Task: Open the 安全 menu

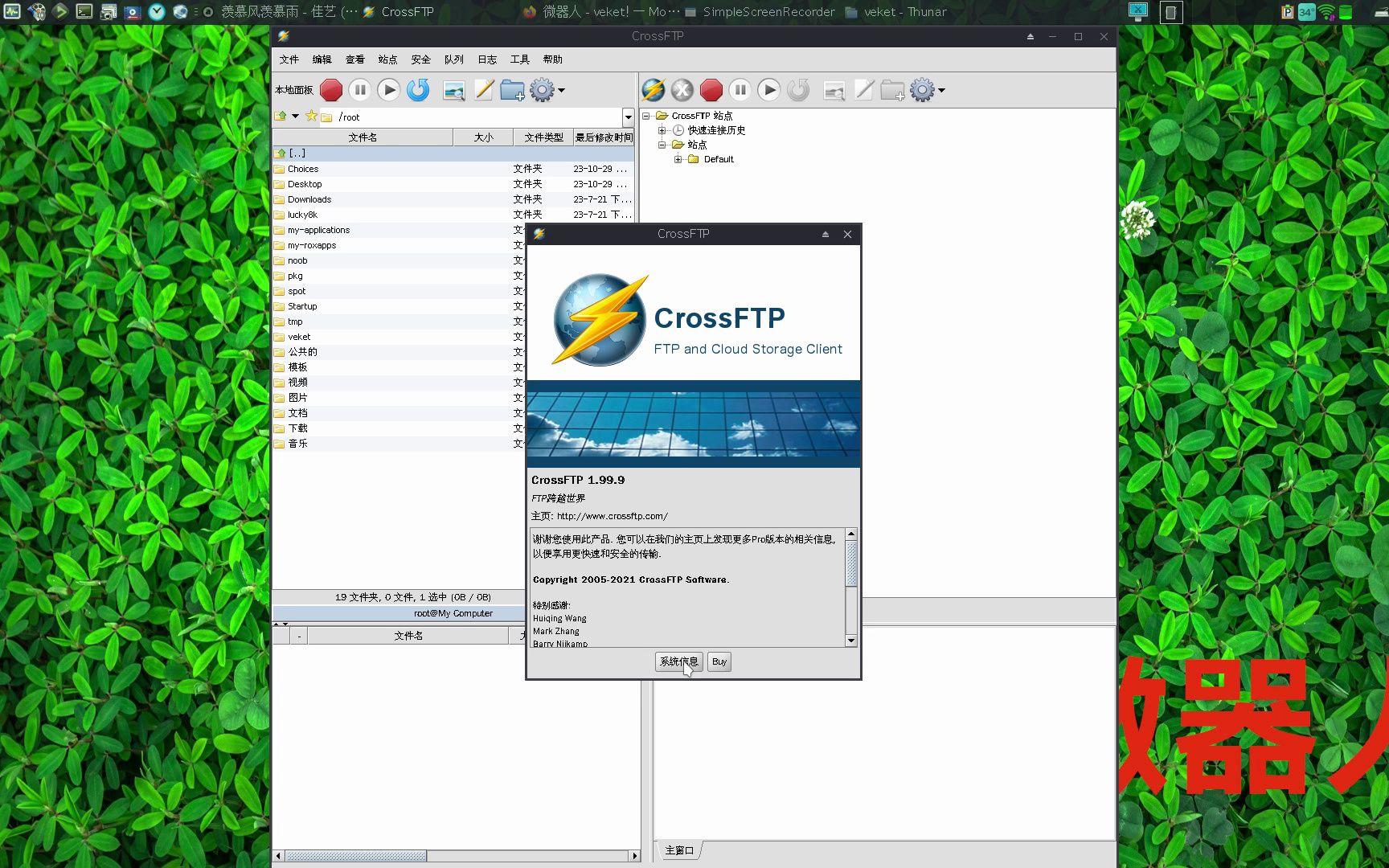Action: coord(421,59)
